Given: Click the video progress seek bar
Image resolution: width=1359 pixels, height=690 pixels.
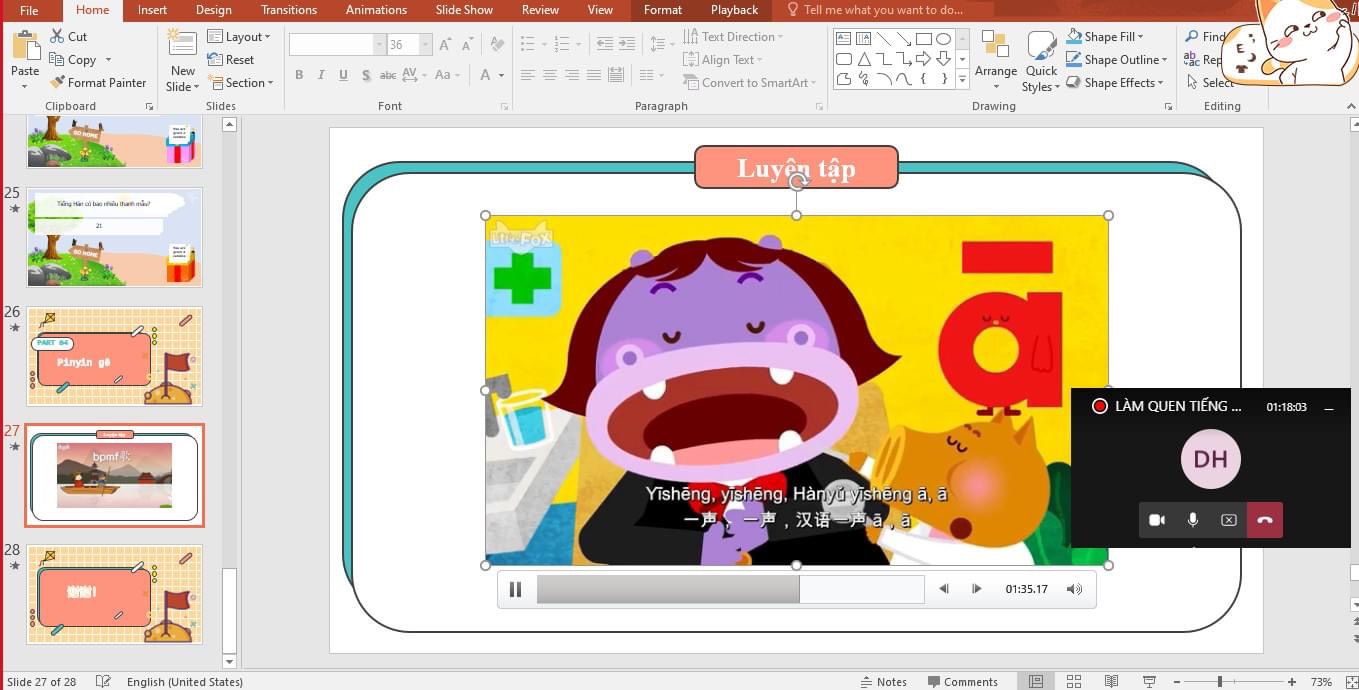Looking at the screenshot, I should 730,589.
